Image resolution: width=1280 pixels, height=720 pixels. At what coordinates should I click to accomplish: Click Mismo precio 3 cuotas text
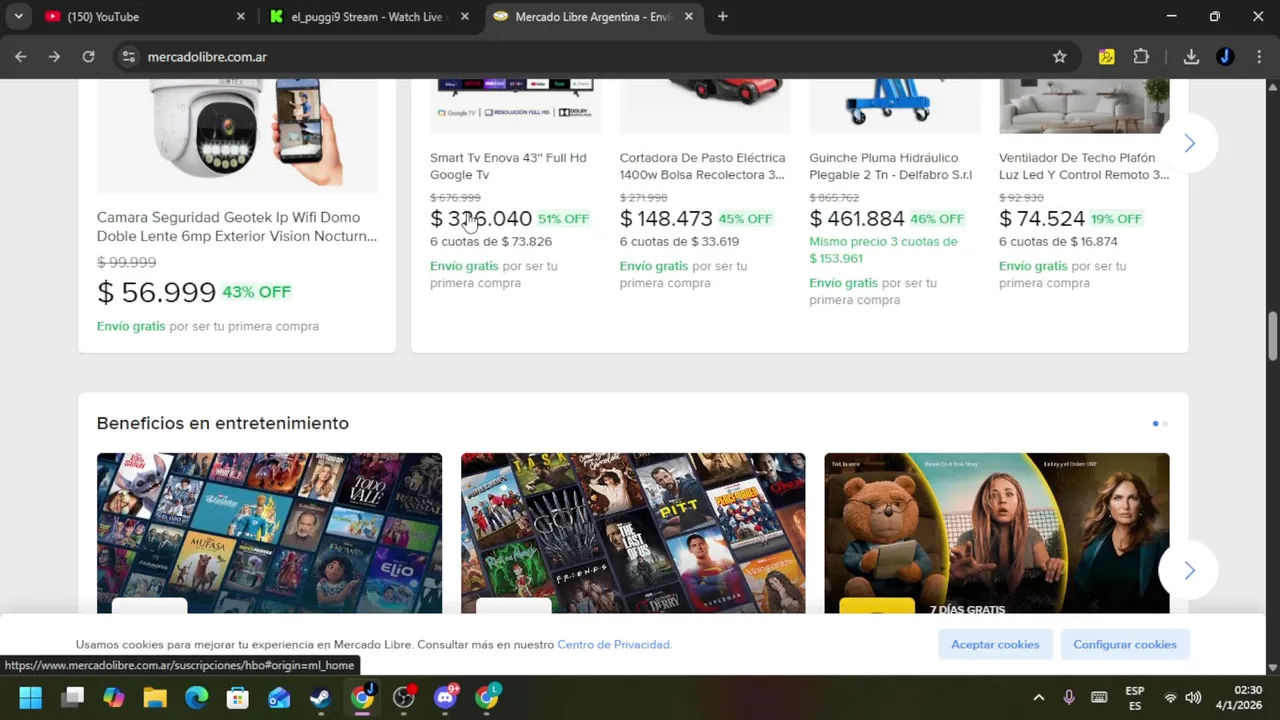pyautogui.click(x=883, y=250)
